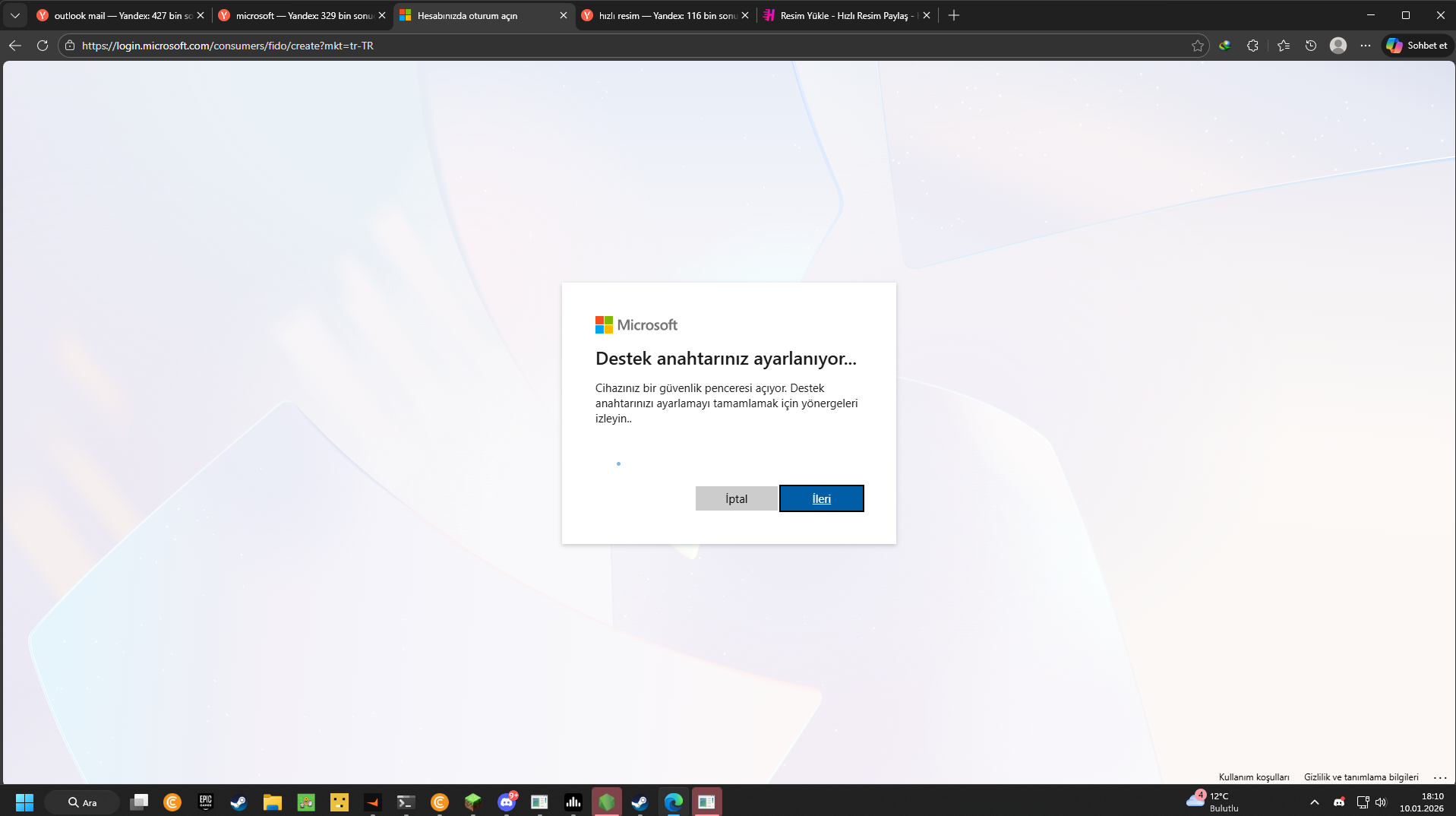Open network settings from system tray

(x=1363, y=802)
